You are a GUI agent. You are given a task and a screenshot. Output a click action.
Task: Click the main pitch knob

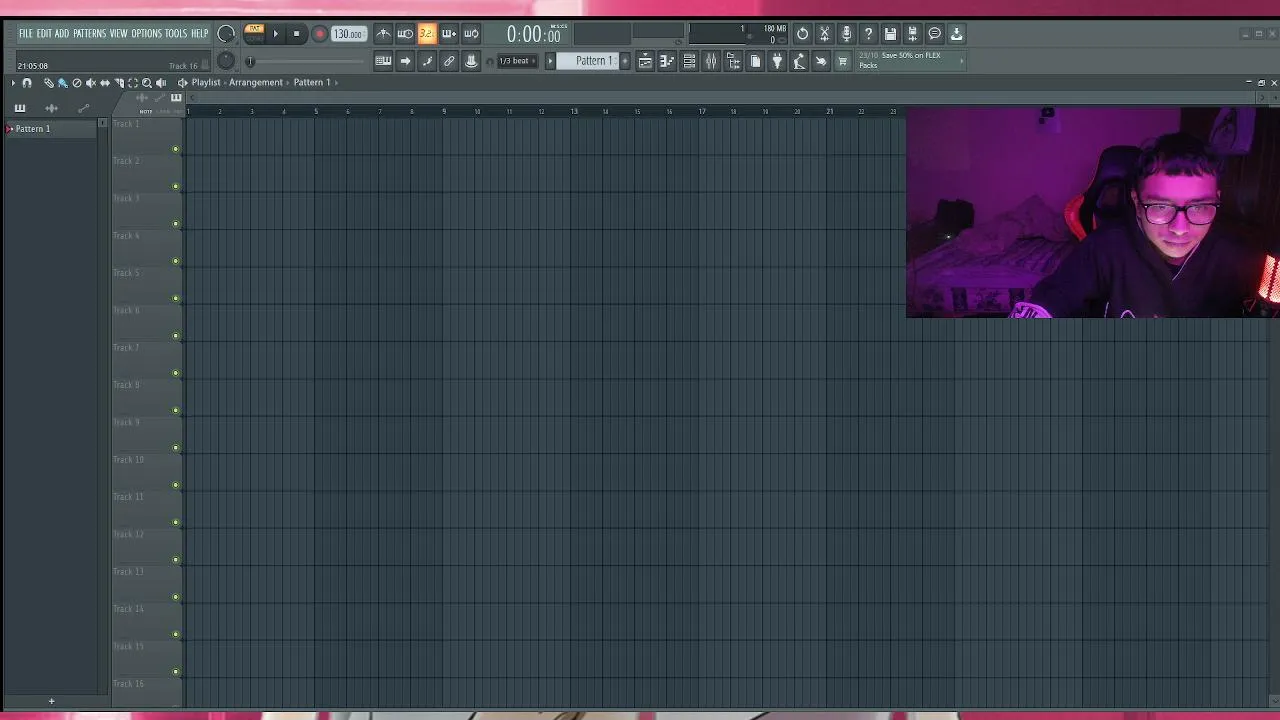226,60
